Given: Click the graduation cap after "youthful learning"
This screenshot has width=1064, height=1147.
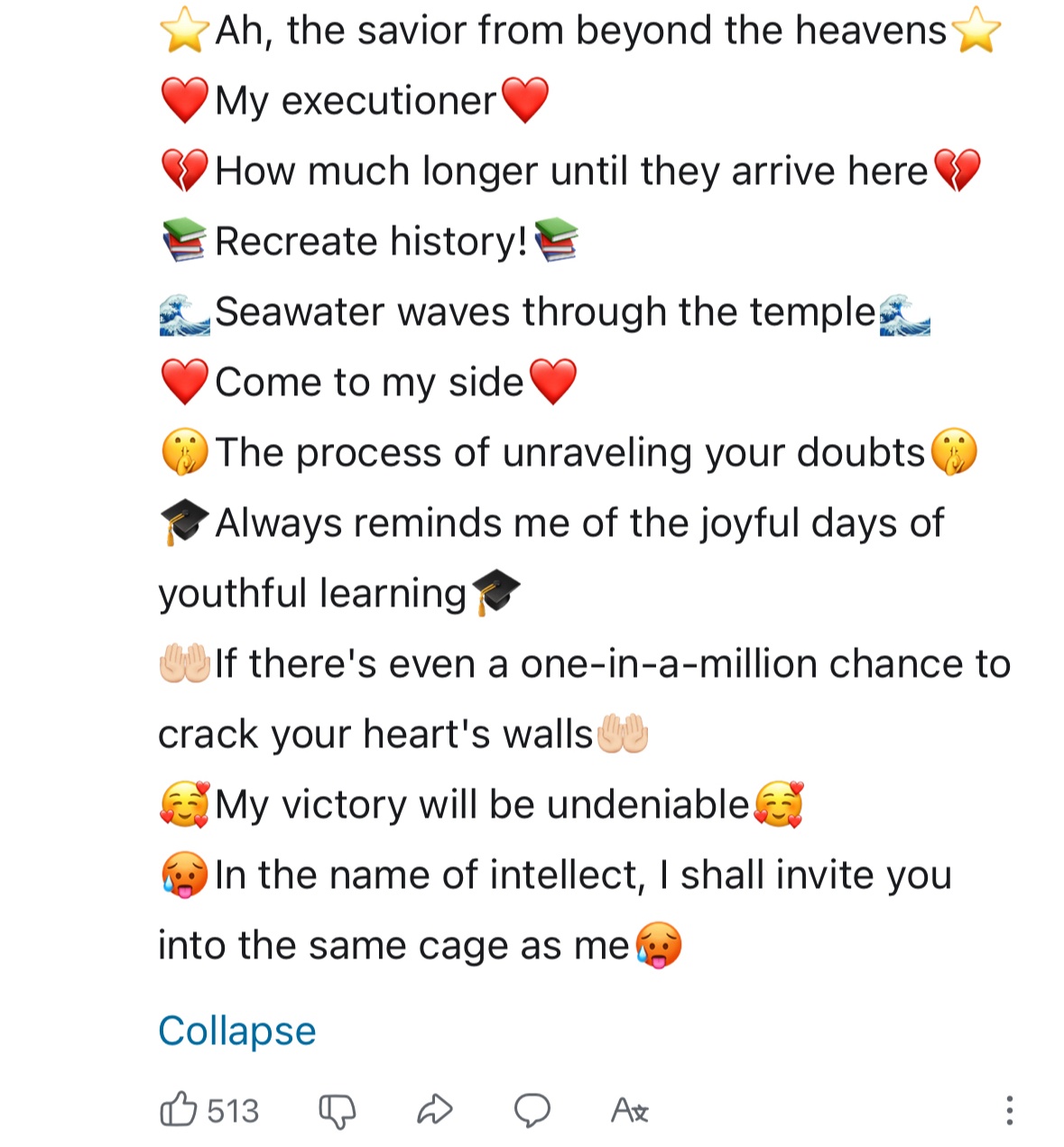Looking at the screenshot, I should click(x=495, y=593).
